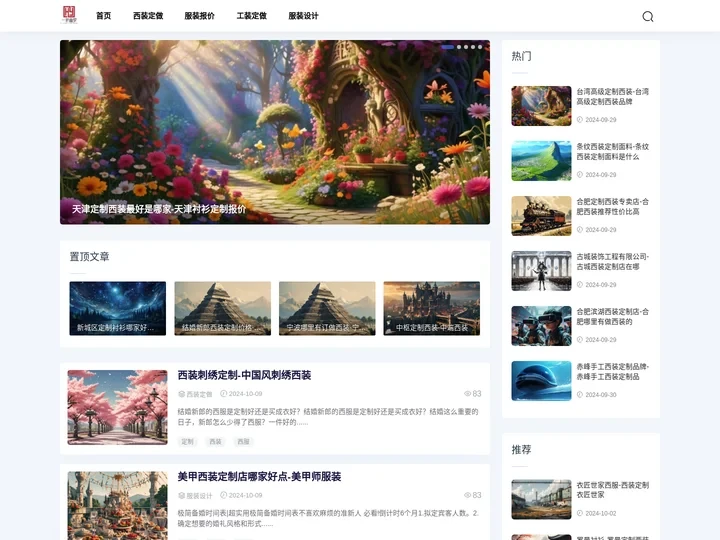Click clock icon under 合肥定制西装专卖店 item
The image size is (720, 540).
[x=580, y=230]
